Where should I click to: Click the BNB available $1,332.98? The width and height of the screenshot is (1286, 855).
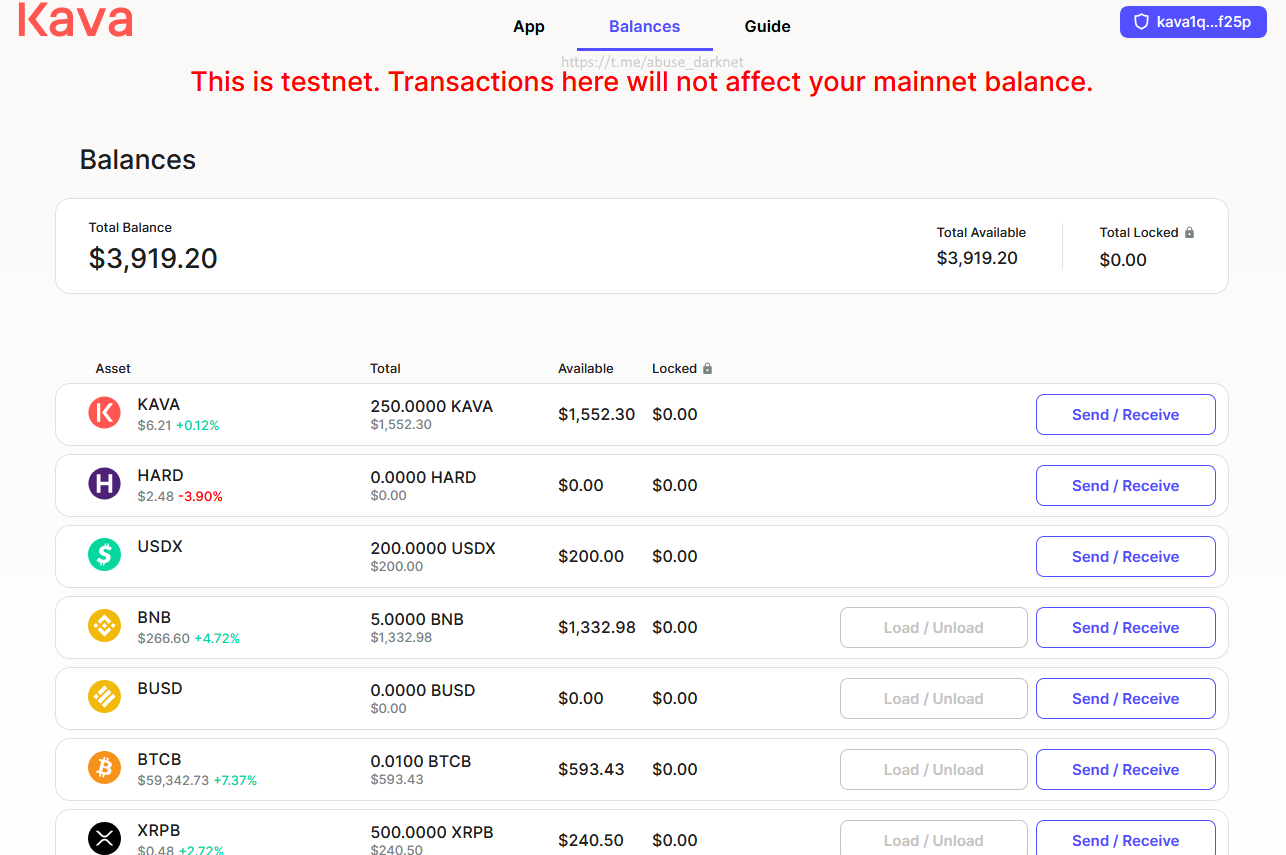click(x=597, y=628)
